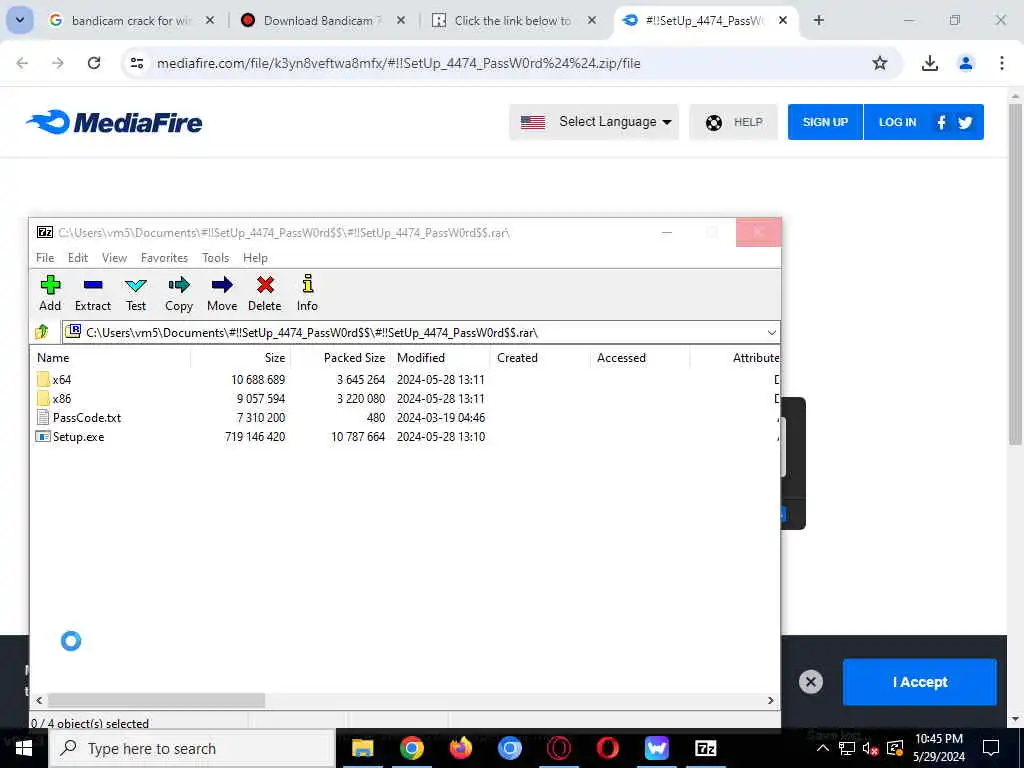Click the scroll right arrow in 7-Zip
Viewport: 1024px width, 768px height.
[x=771, y=700]
